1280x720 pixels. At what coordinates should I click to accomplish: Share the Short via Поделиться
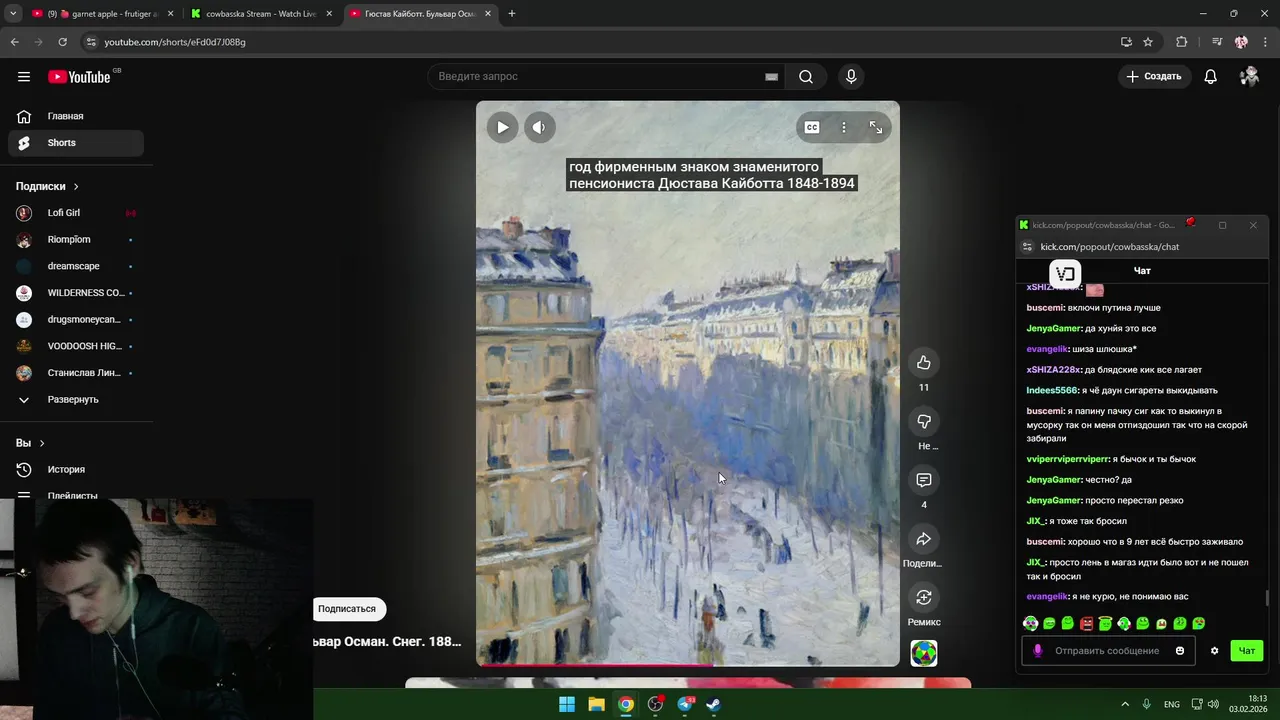924,539
